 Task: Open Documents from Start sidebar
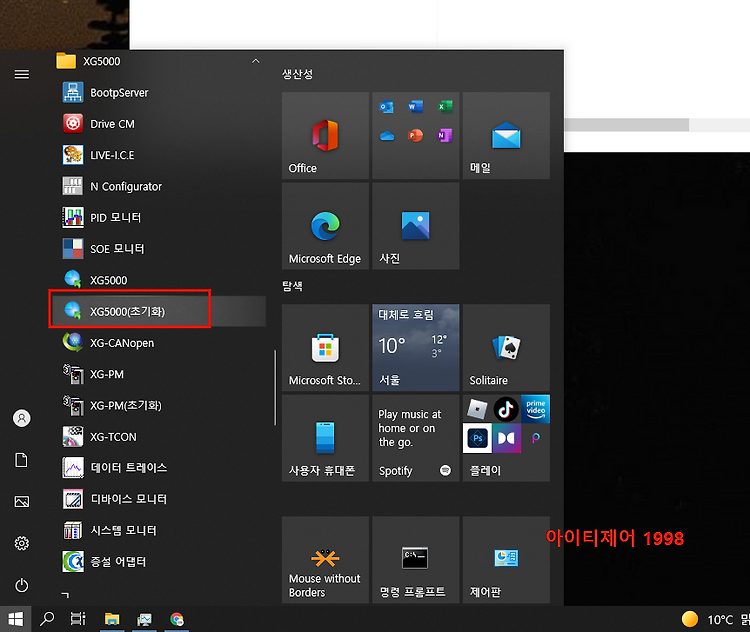pos(22,460)
